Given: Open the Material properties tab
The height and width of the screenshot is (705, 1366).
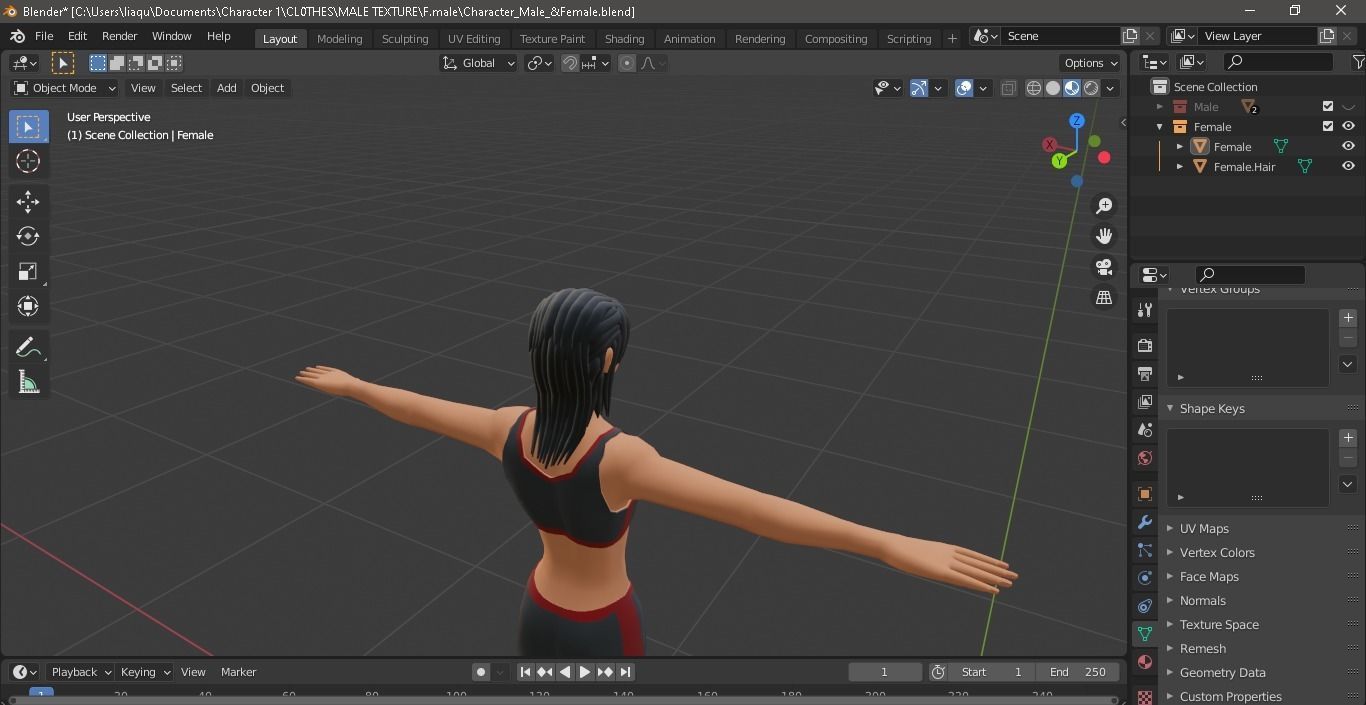Looking at the screenshot, I should click(1145, 662).
